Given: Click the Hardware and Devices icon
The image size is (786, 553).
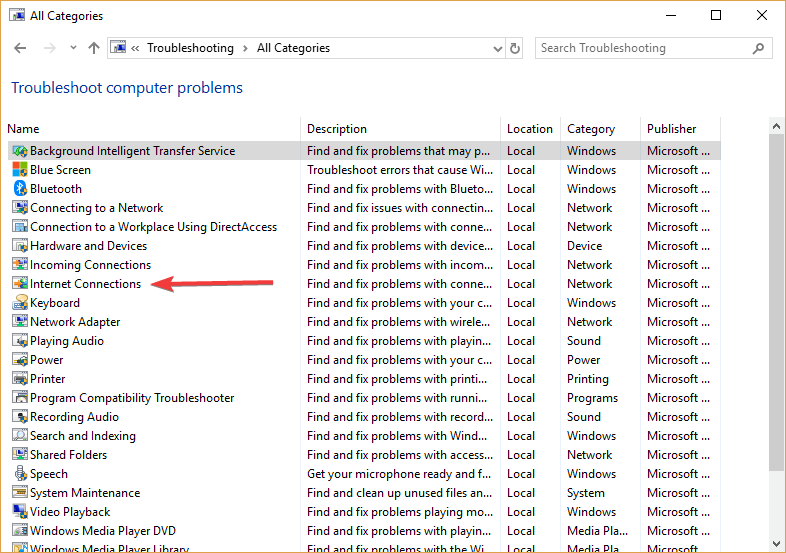Looking at the screenshot, I should 20,246.
